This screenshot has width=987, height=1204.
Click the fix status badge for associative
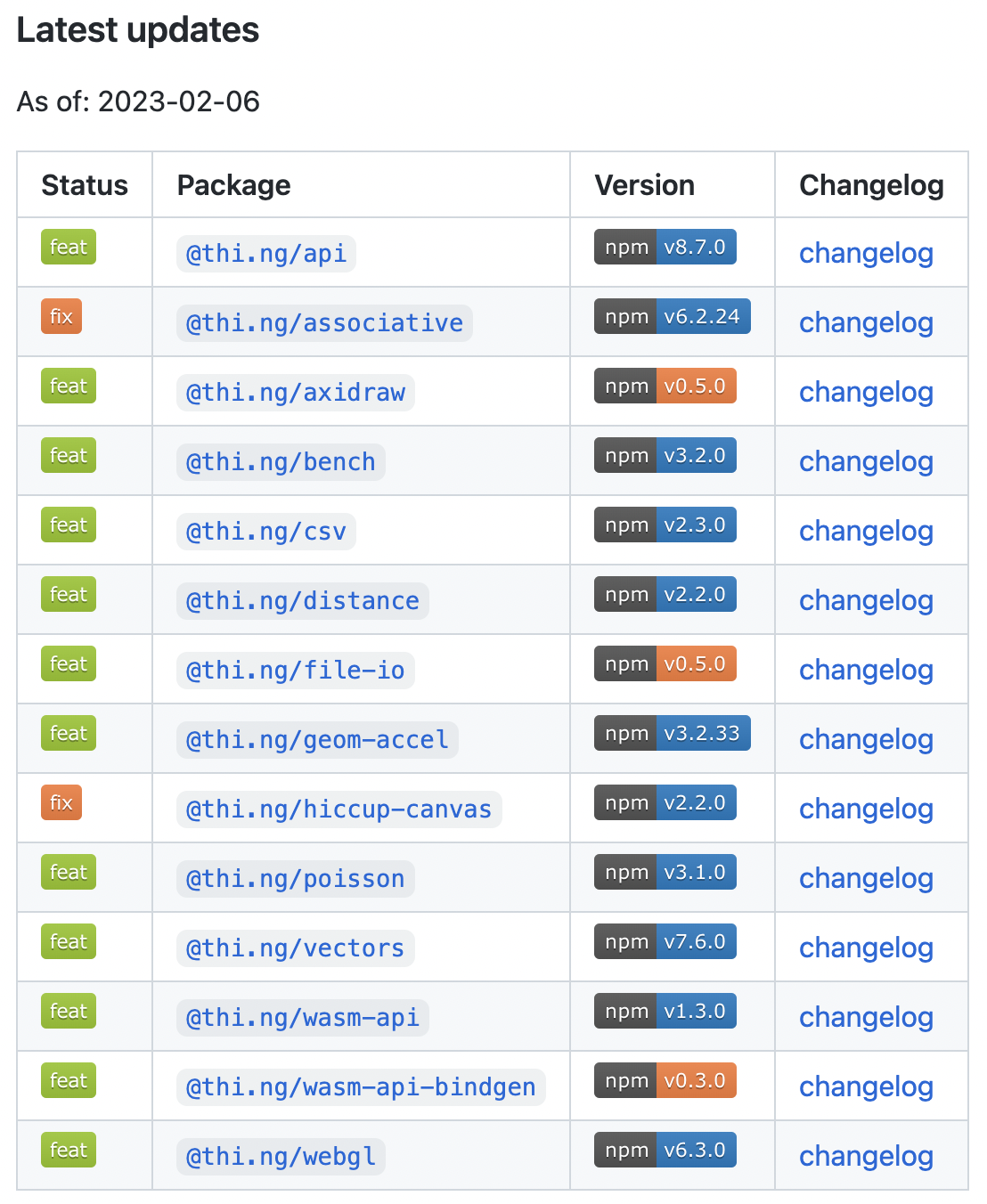tap(61, 317)
